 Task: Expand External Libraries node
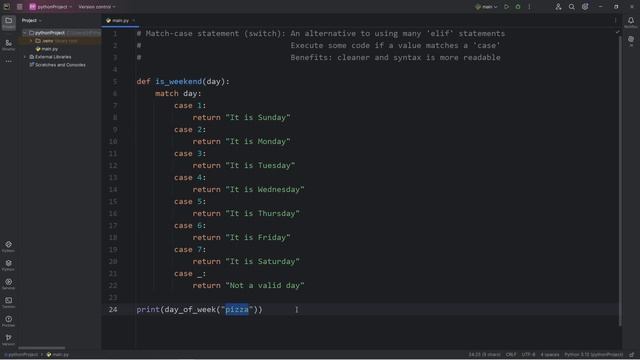[x=25, y=57]
